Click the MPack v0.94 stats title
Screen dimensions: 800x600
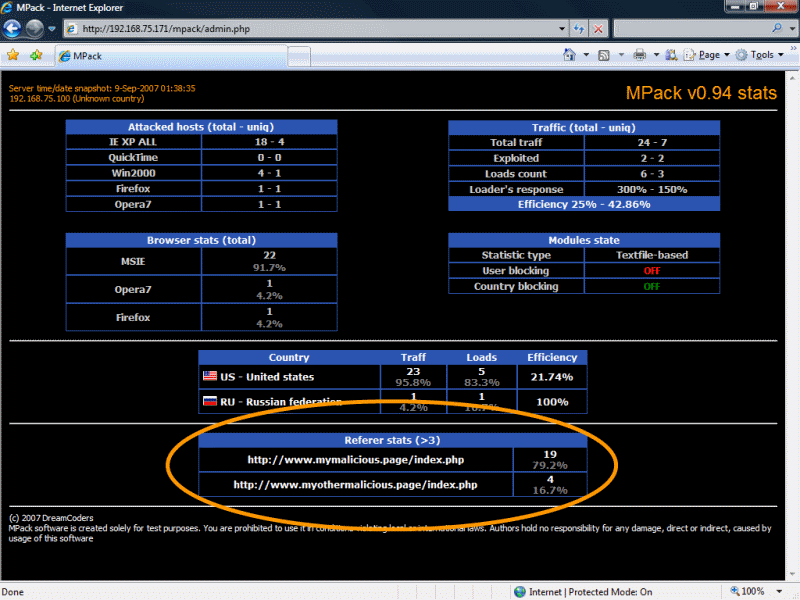tap(701, 93)
